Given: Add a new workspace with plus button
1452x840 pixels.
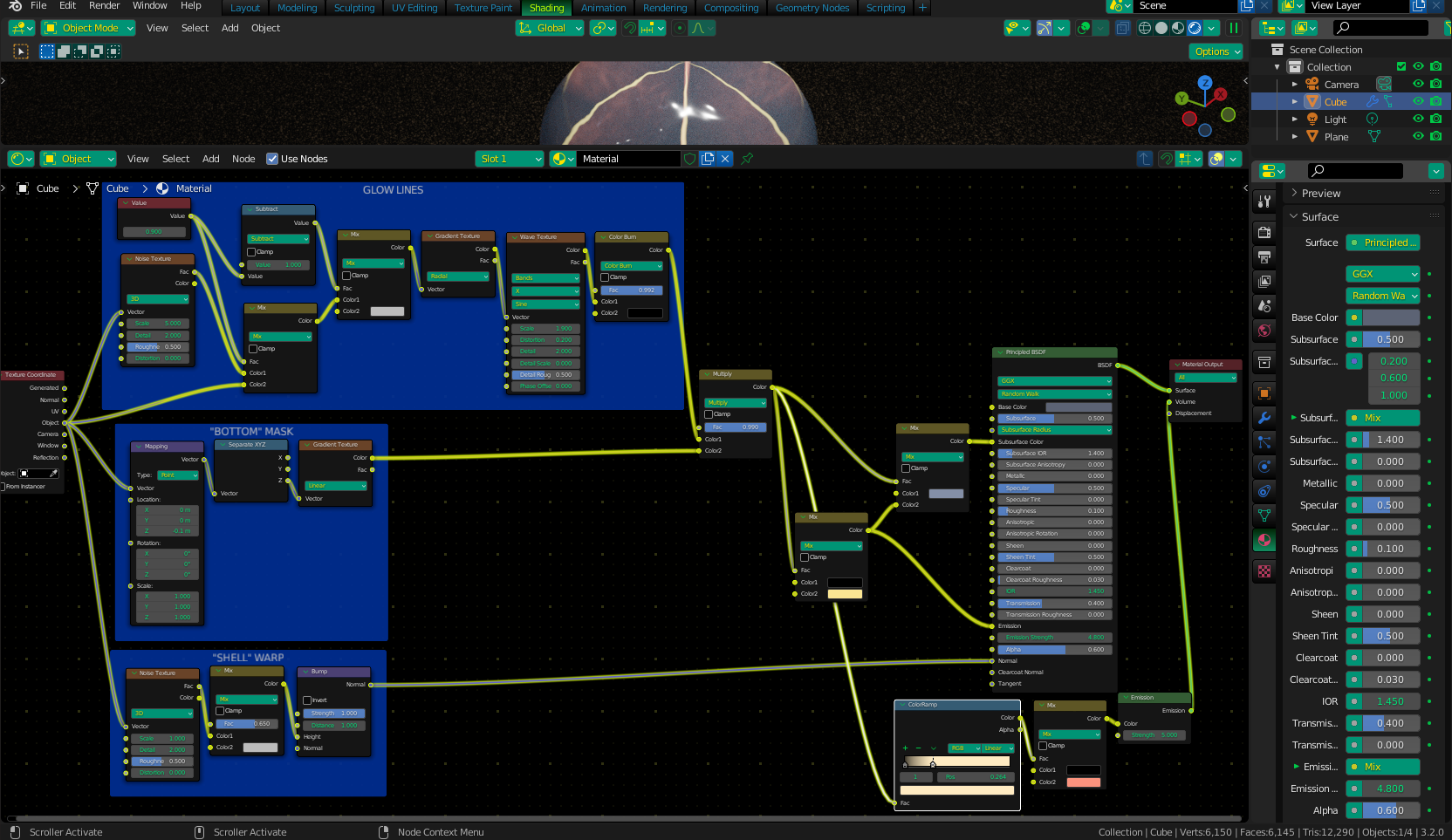Looking at the screenshot, I should coord(922,8).
